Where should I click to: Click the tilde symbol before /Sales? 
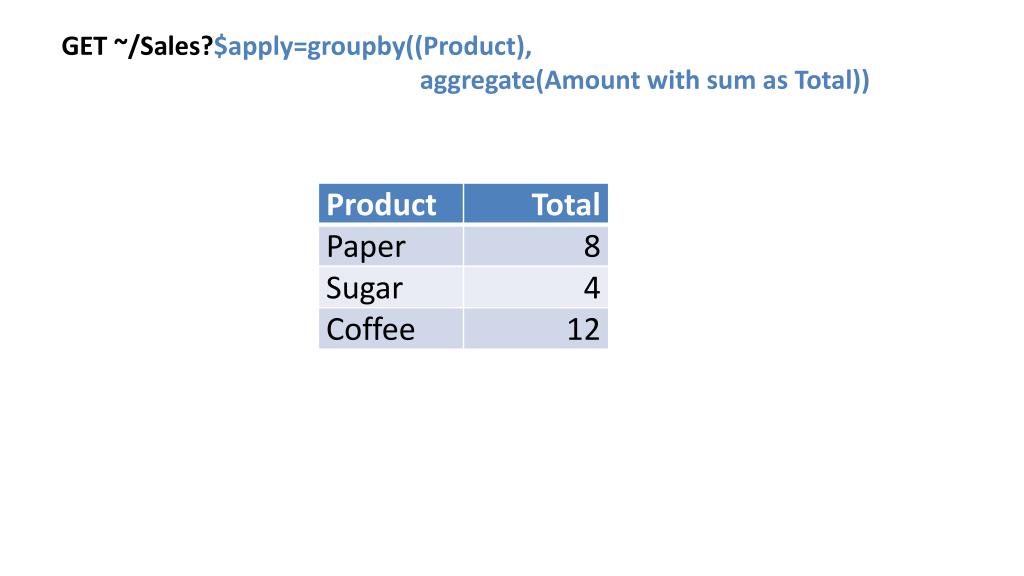tap(120, 43)
